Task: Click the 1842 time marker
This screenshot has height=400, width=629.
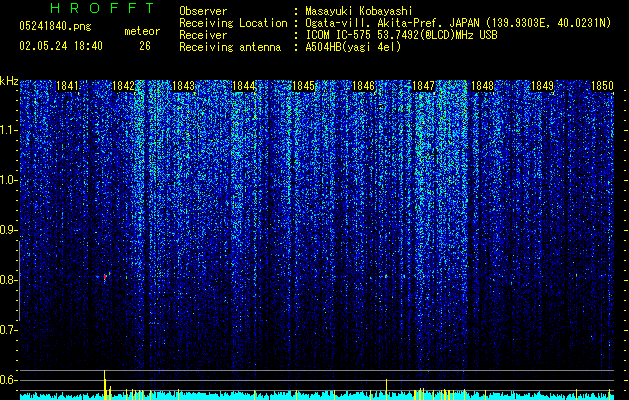Action: coord(124,86)
